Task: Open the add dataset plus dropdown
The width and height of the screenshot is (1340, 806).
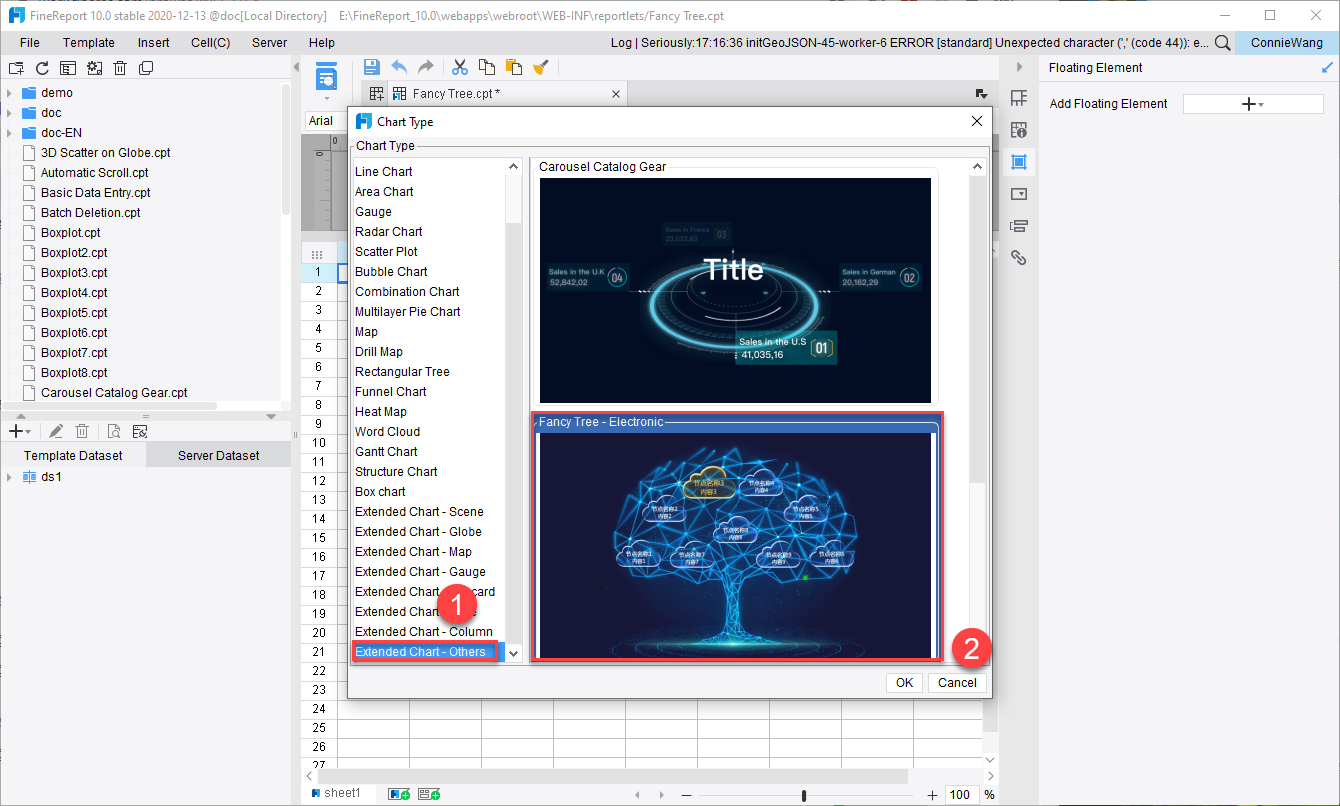Action: [19, 431]
